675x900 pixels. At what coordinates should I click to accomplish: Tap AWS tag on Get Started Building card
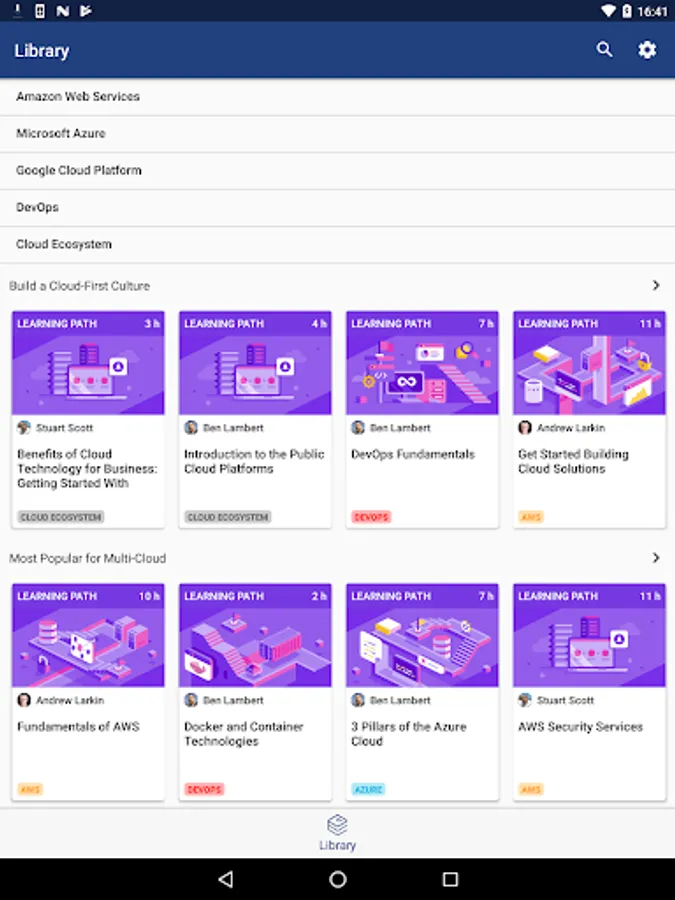531,517
